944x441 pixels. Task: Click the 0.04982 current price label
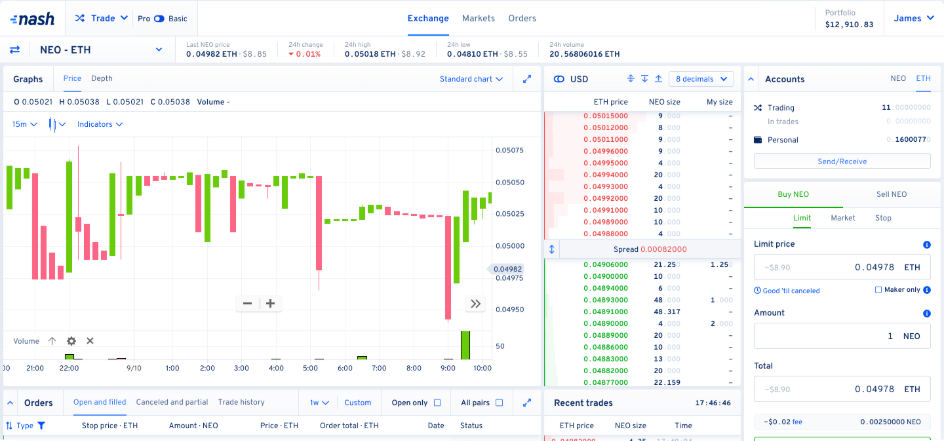point(506,269)
